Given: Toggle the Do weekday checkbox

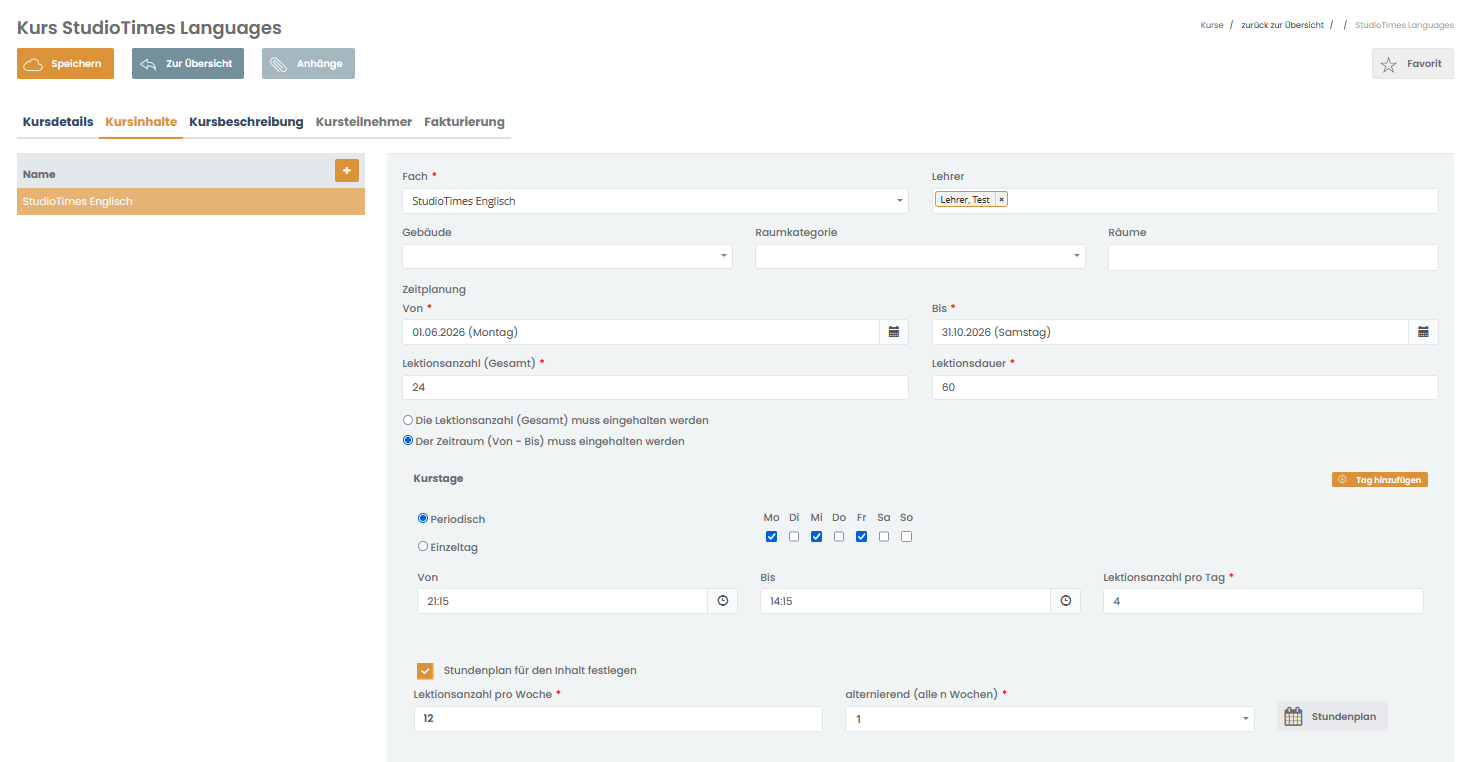Looking at the screenshot, I should pos(839,537).
